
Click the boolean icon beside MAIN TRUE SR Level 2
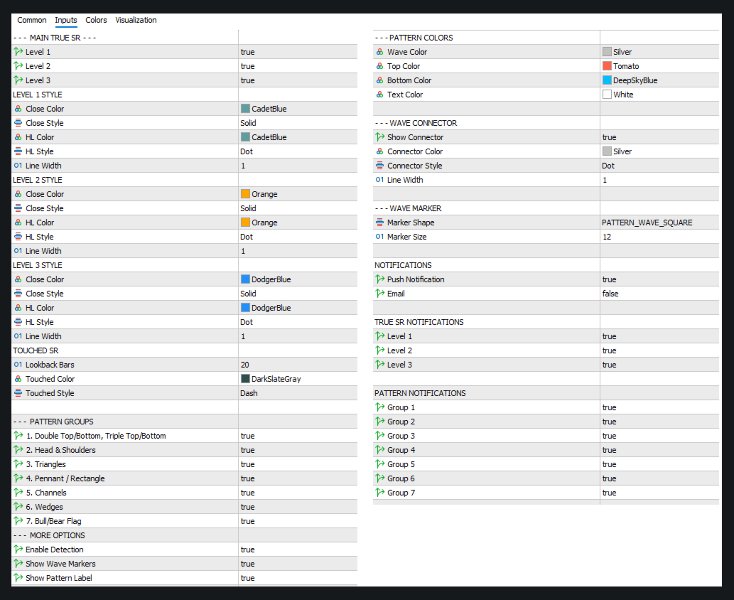tap(18, 66)
